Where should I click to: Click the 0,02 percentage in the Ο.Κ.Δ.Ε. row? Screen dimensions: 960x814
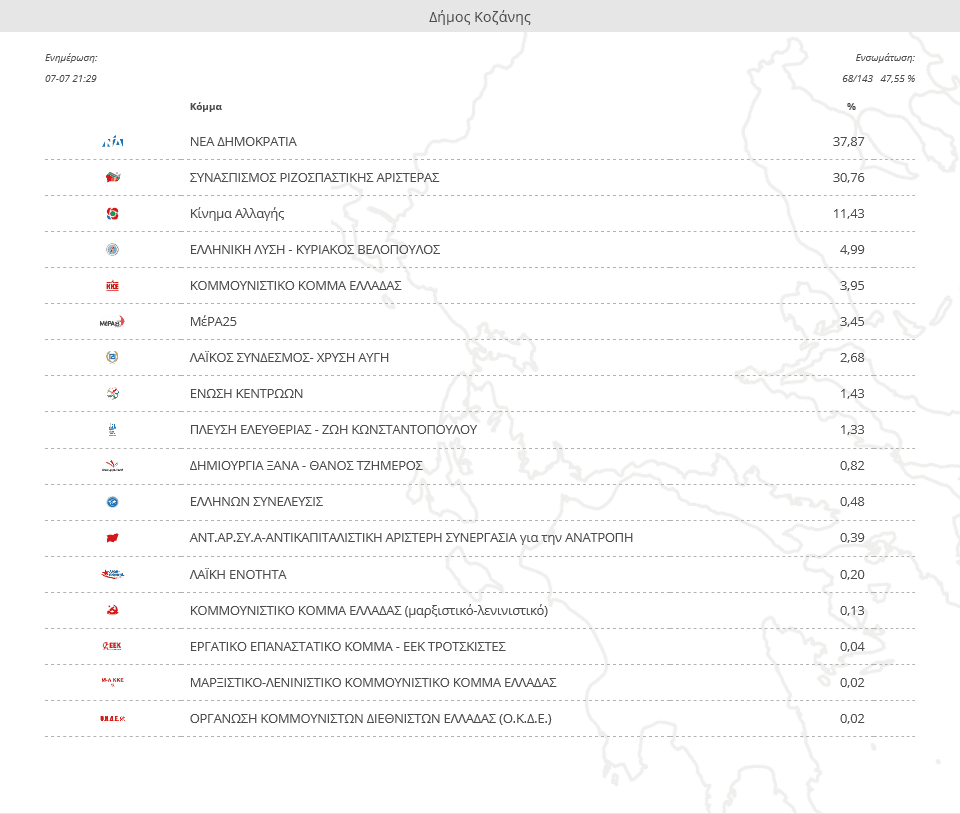[852, 719]
